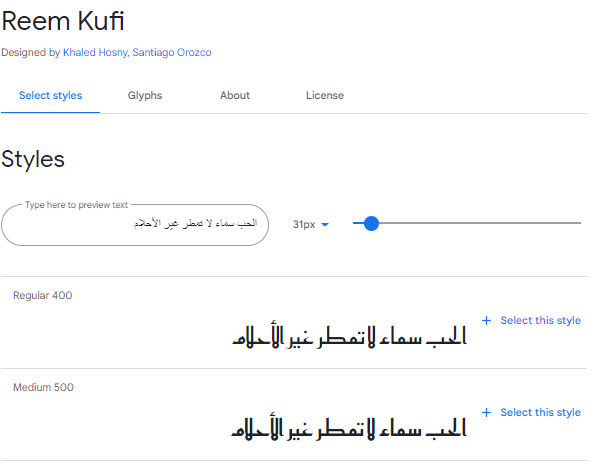Go to the License tab
This screenshot has height=467, width=602.
pos(325,95)
